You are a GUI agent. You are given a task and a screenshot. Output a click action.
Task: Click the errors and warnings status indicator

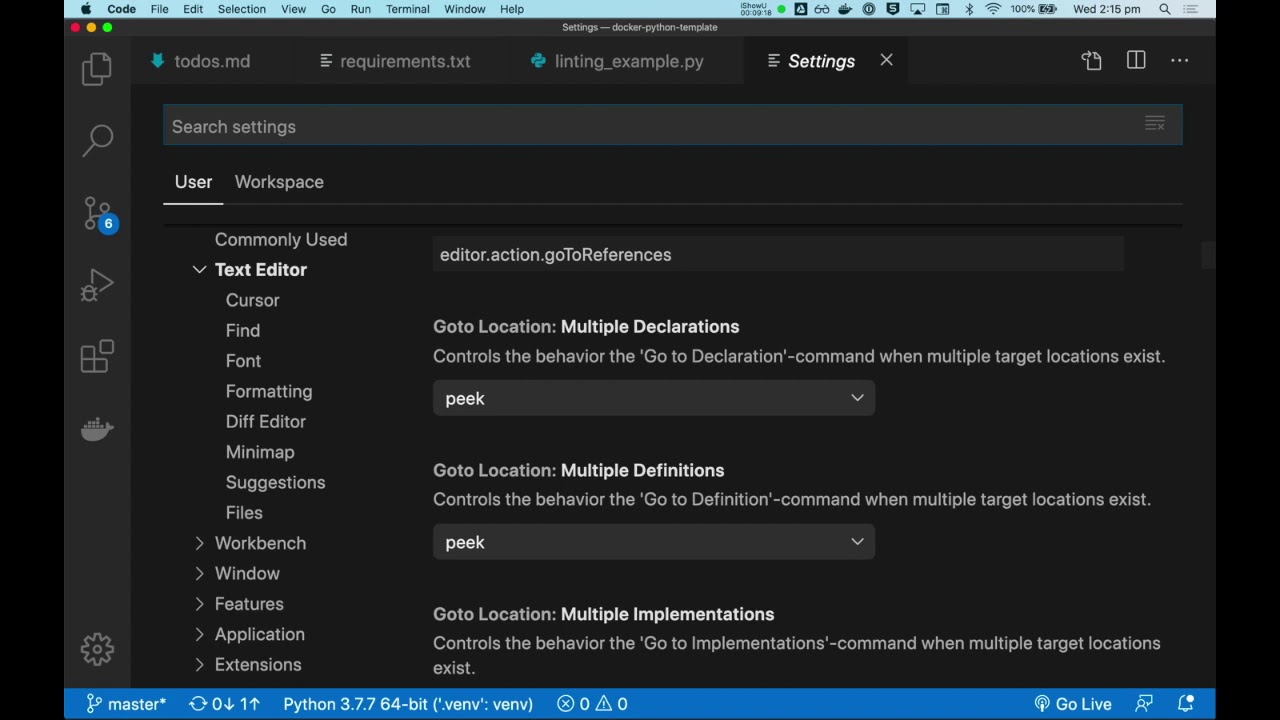(x=592, y=704)
